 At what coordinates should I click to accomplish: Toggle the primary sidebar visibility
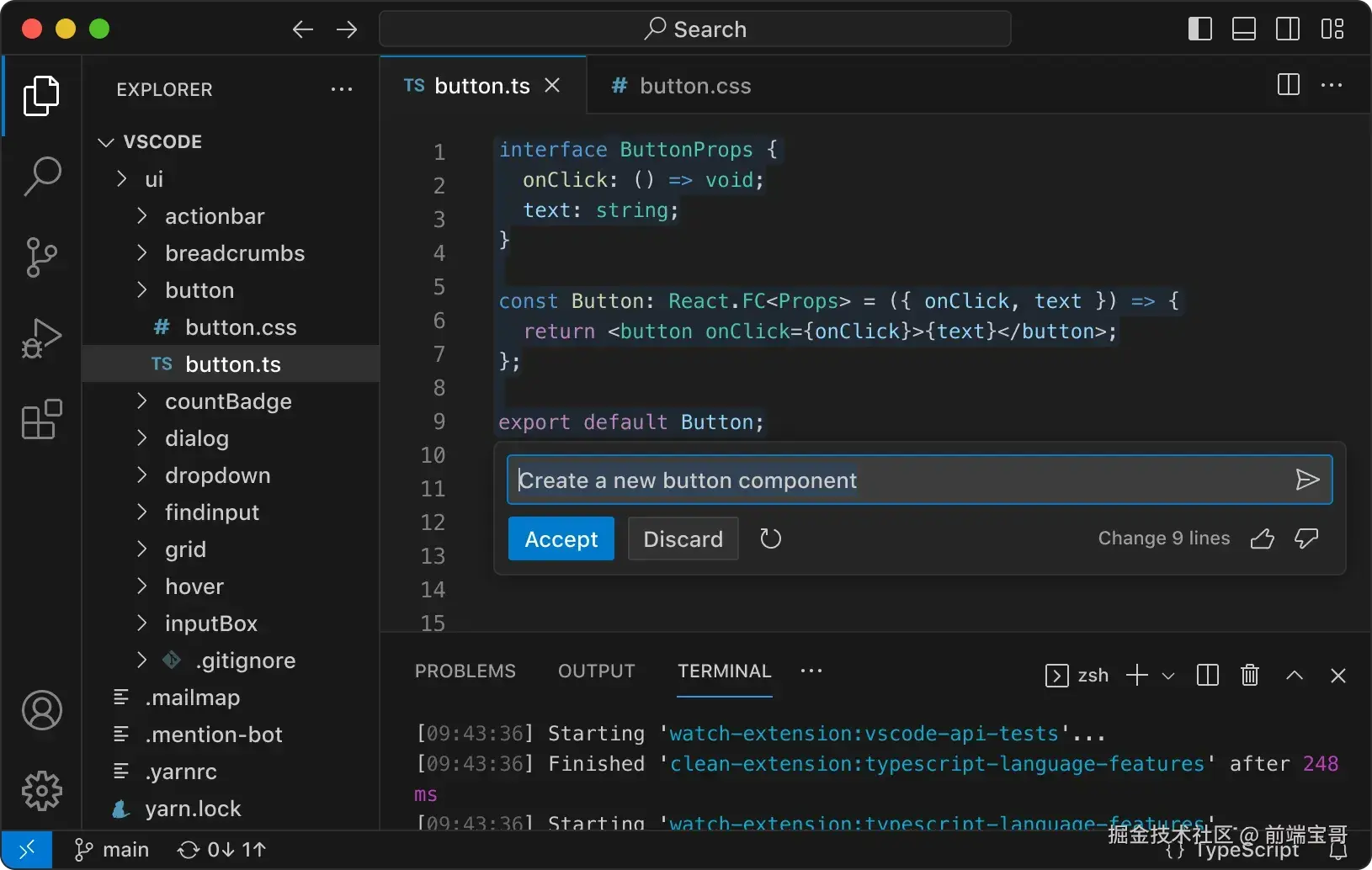(1201, 29)
